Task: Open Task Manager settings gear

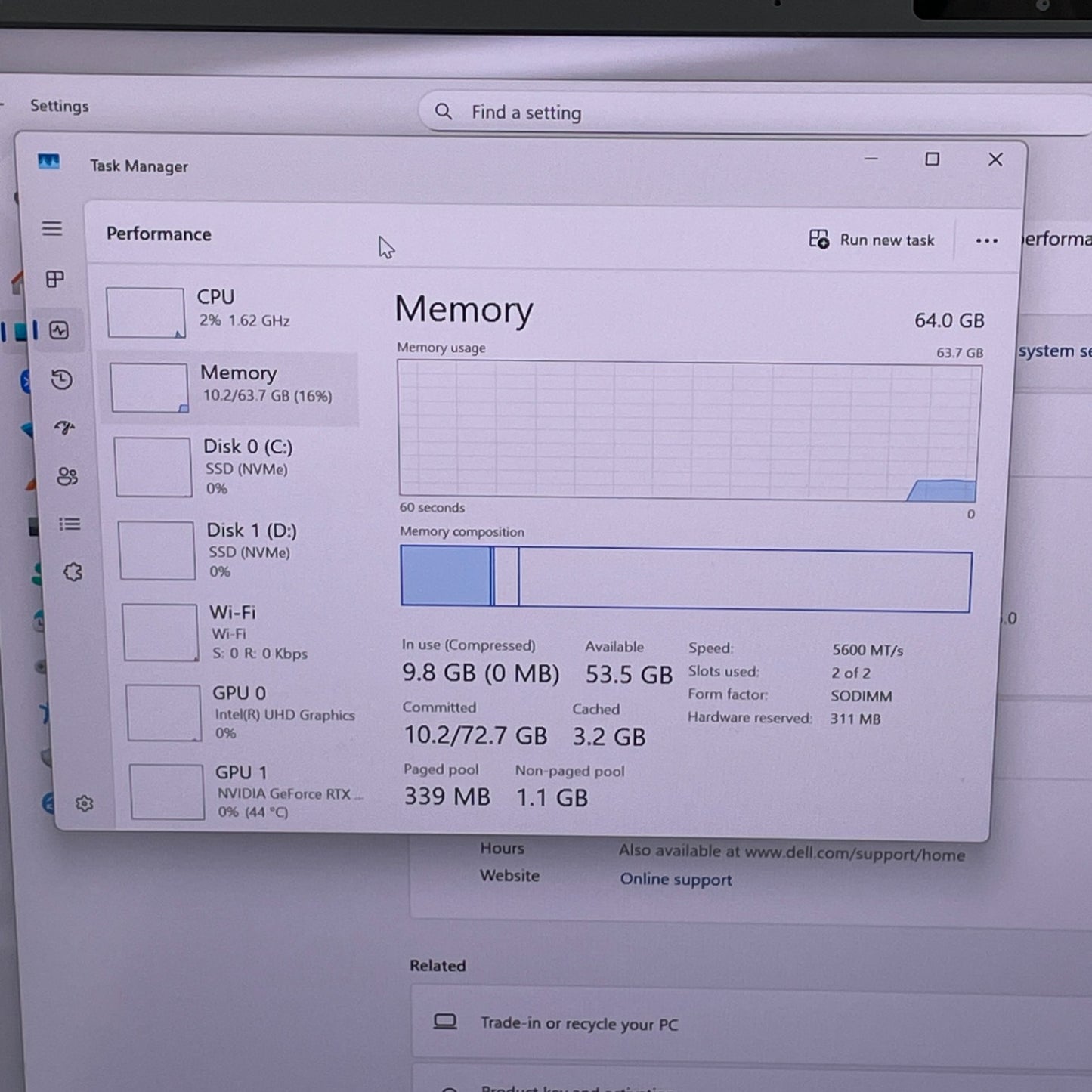Action: [x=85, y=803]
